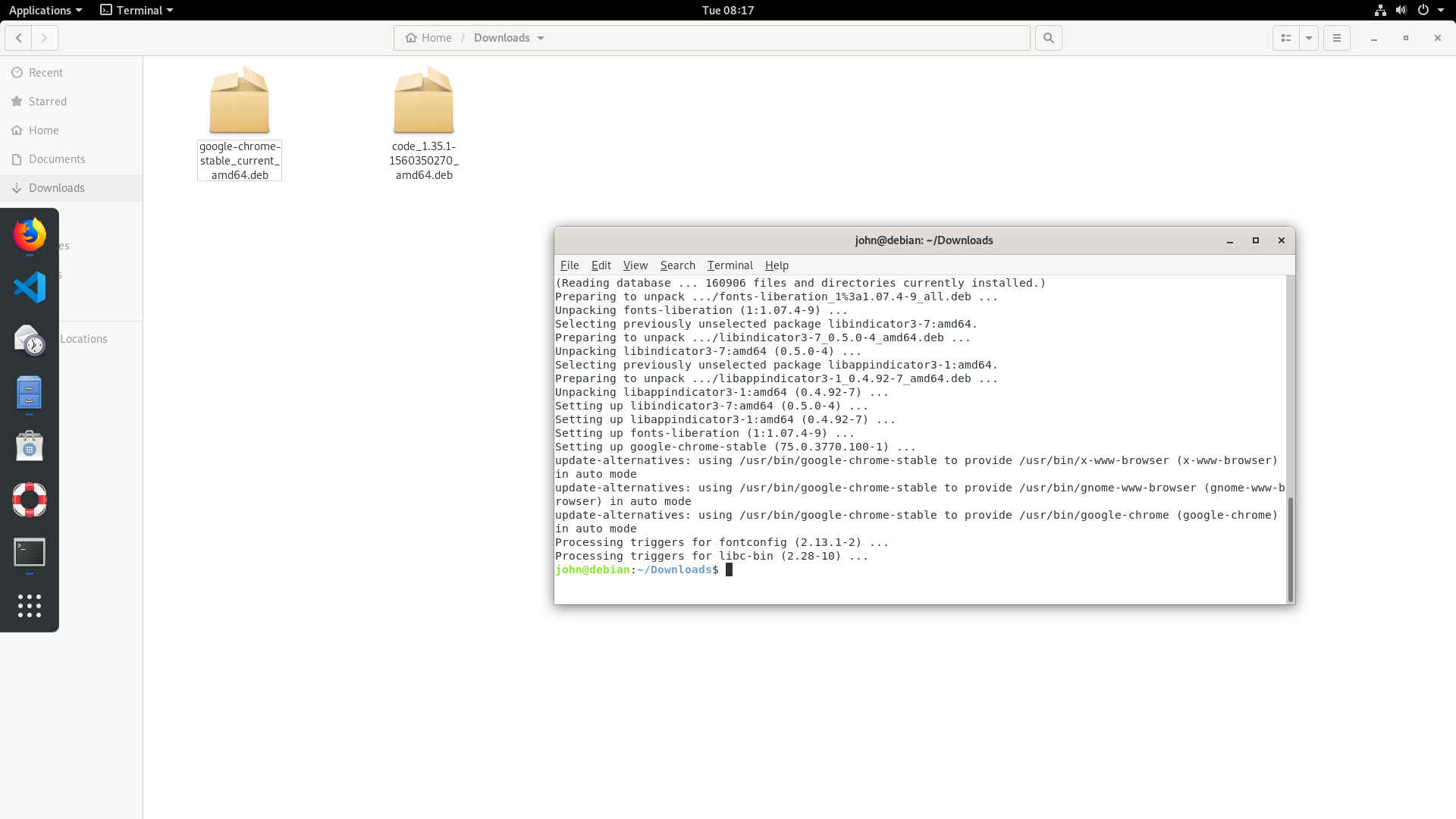The image size is (1456, 819).
Task: Open terminal Search menu
Action: point(678,265)
